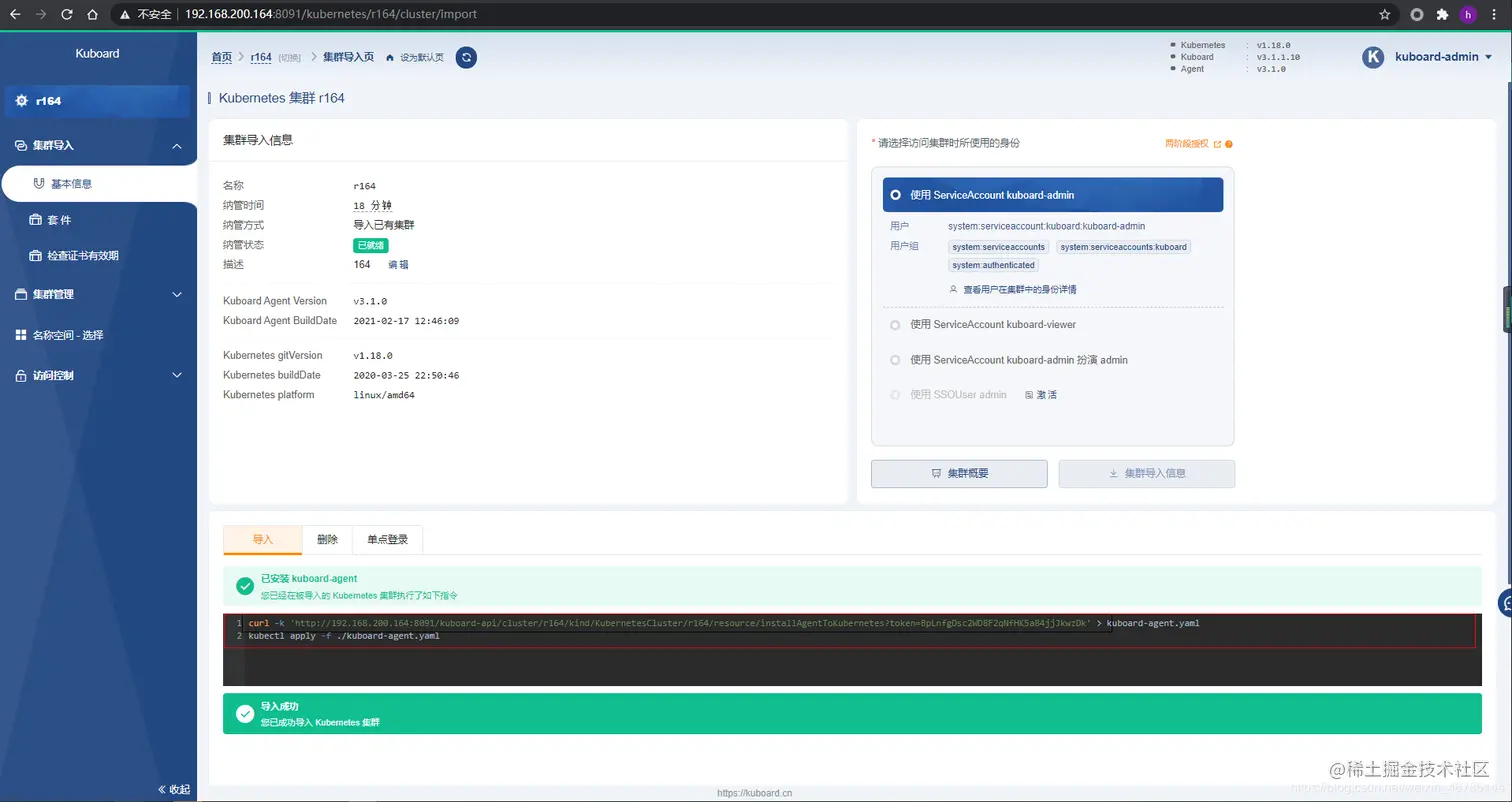This screenshot has width=1512, height=802.
Task: Click the Kuboard logo text in sidebar
Action: coord(97,54)
